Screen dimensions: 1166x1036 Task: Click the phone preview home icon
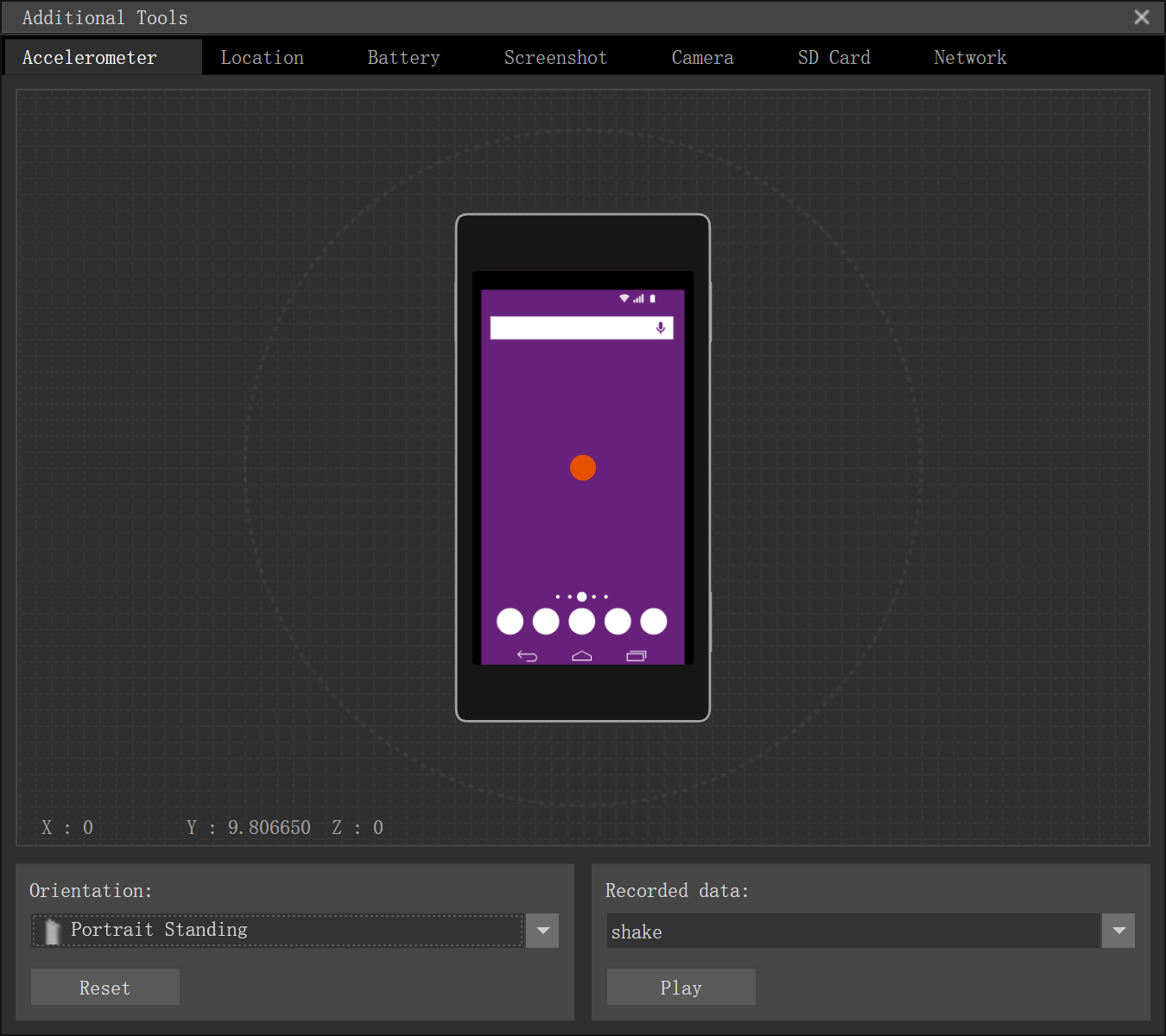[582, 656]
